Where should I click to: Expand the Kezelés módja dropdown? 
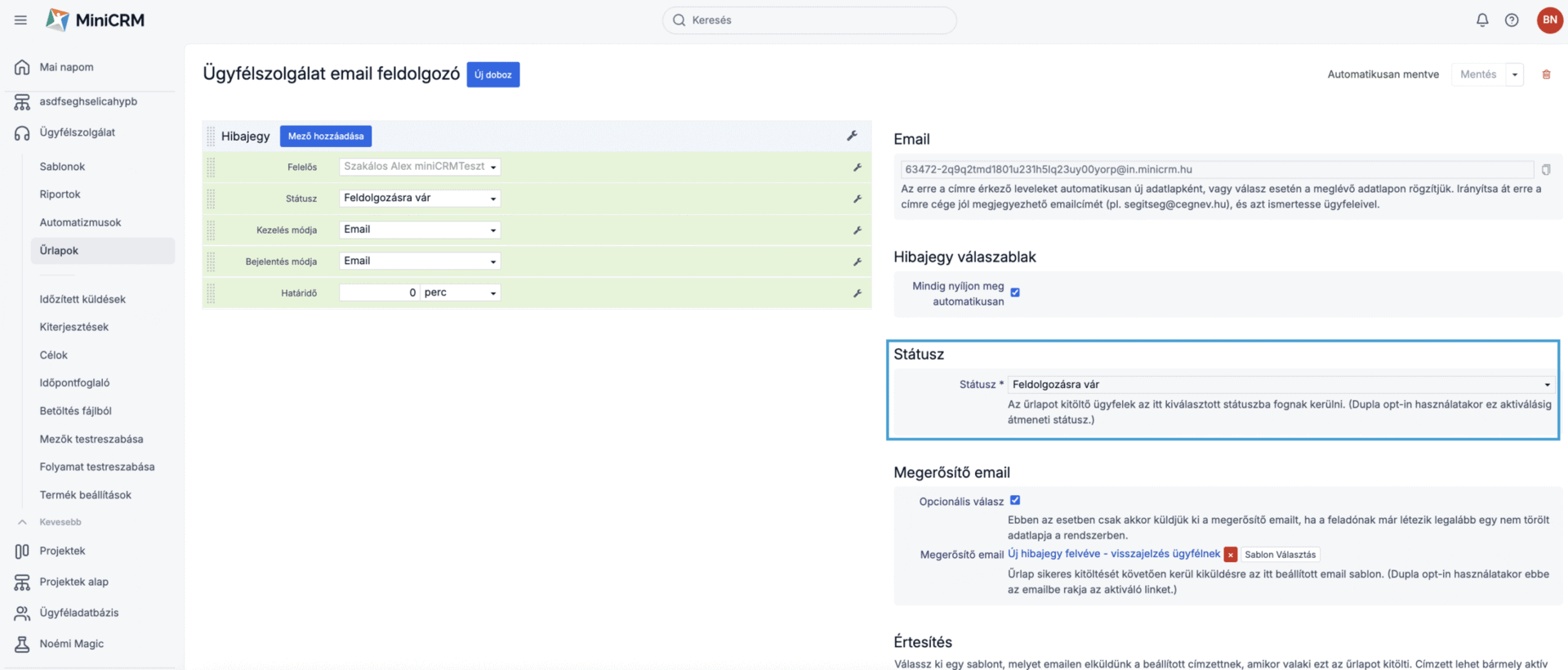420,230
